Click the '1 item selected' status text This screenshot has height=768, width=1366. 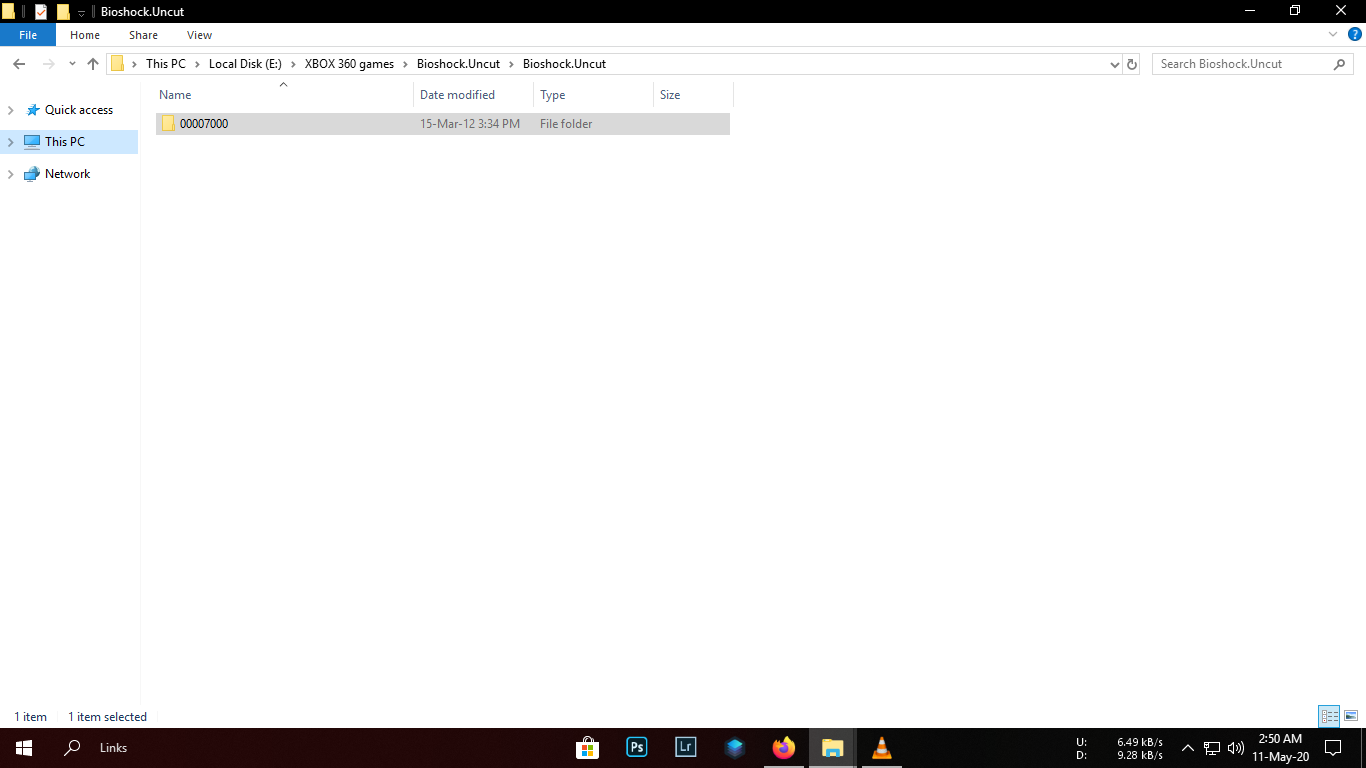pyautogui.click(x=108, y=717)
